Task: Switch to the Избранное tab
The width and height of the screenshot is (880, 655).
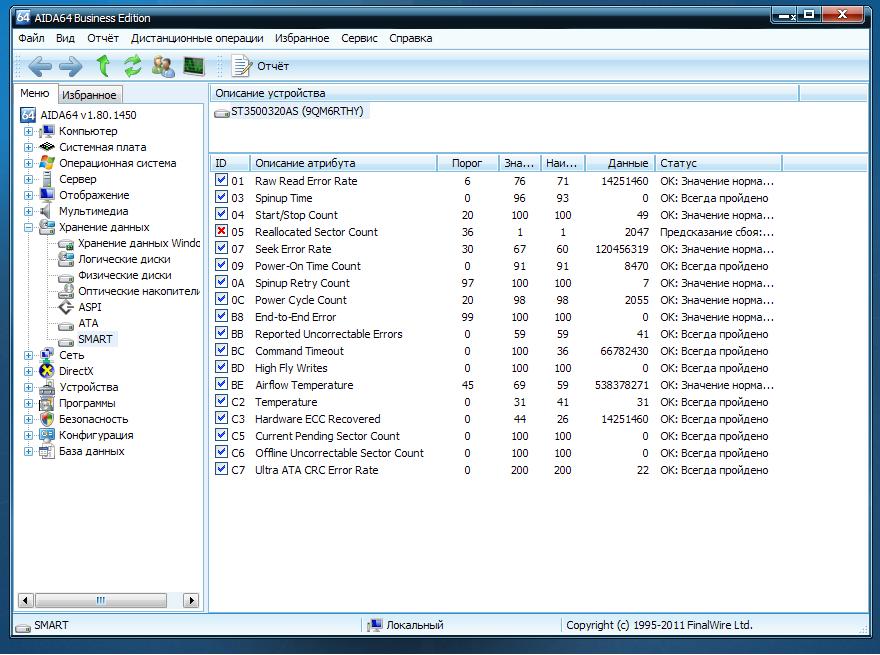Action: click(x=90, y=95)
